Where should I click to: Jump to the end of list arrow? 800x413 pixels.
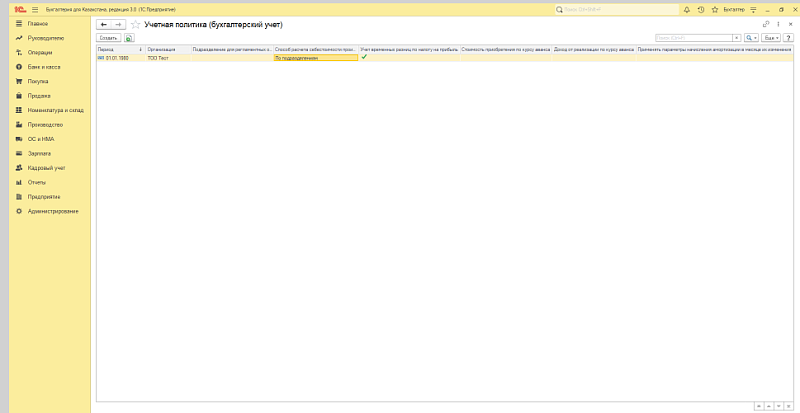coord(787,406)
